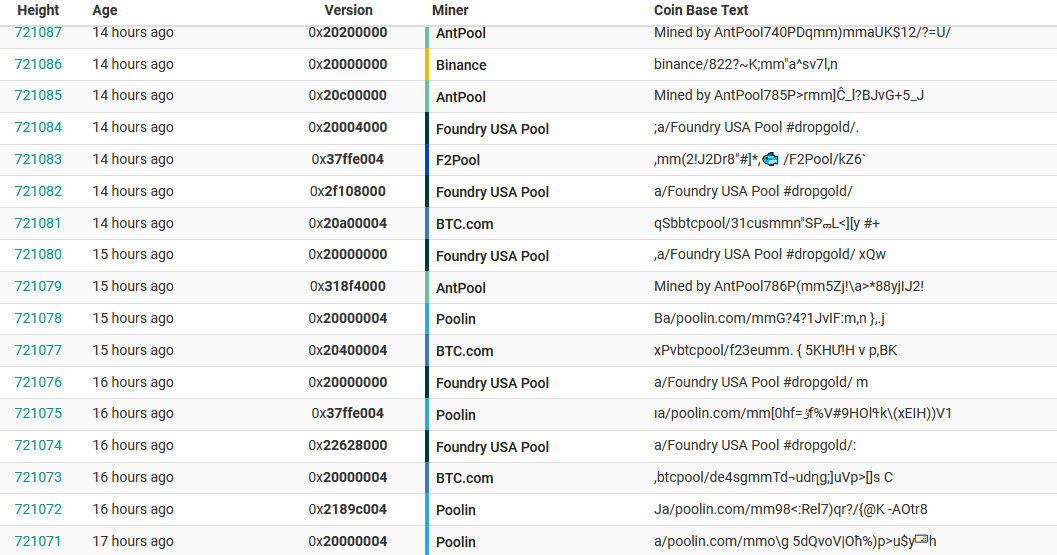Select the fish emoji in F2Pool coinbase text
The width and height of the screenshot is (1057, 555).
[x=771, y=160]
